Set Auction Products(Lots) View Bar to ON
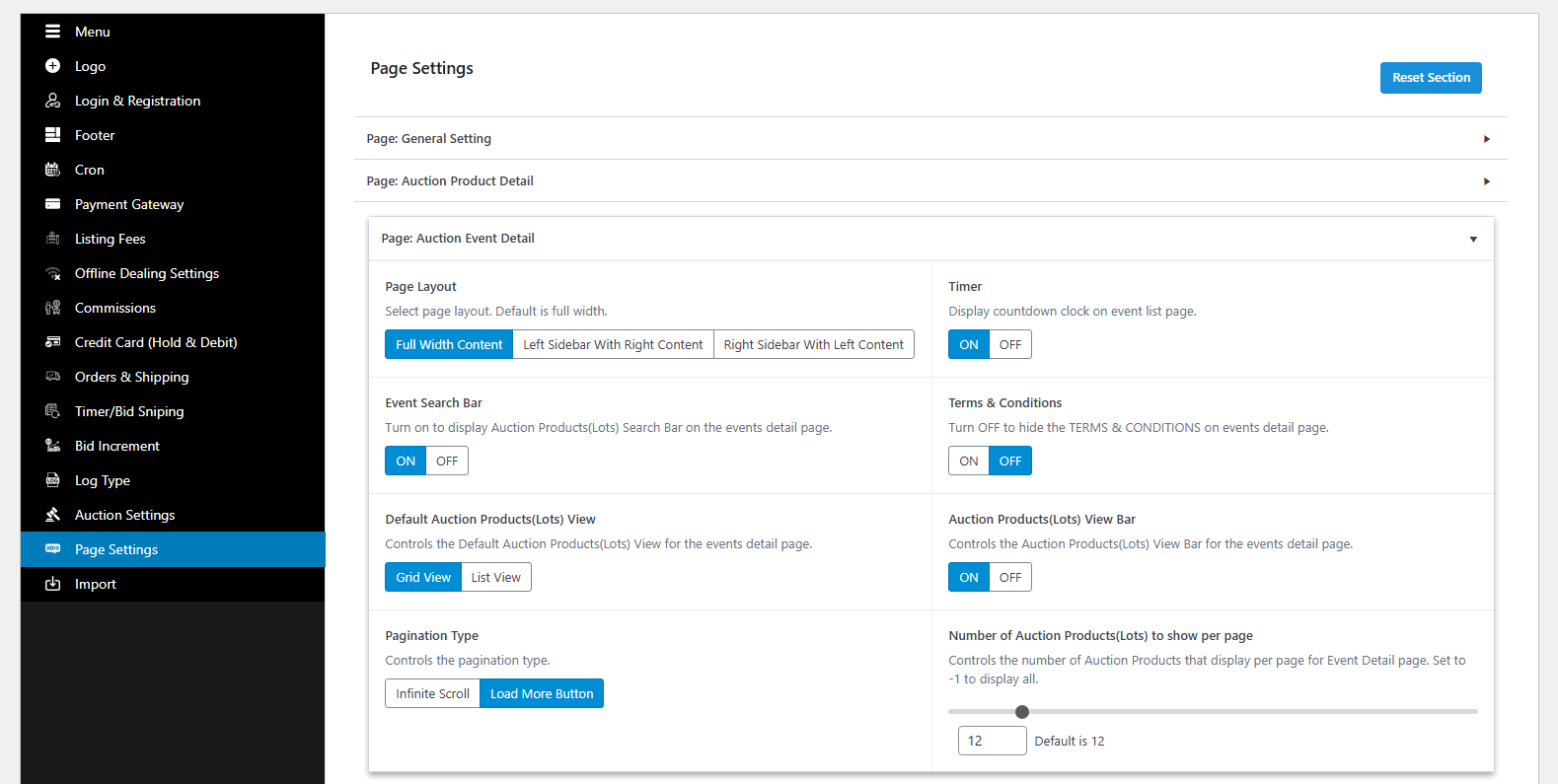 [969, 577]
